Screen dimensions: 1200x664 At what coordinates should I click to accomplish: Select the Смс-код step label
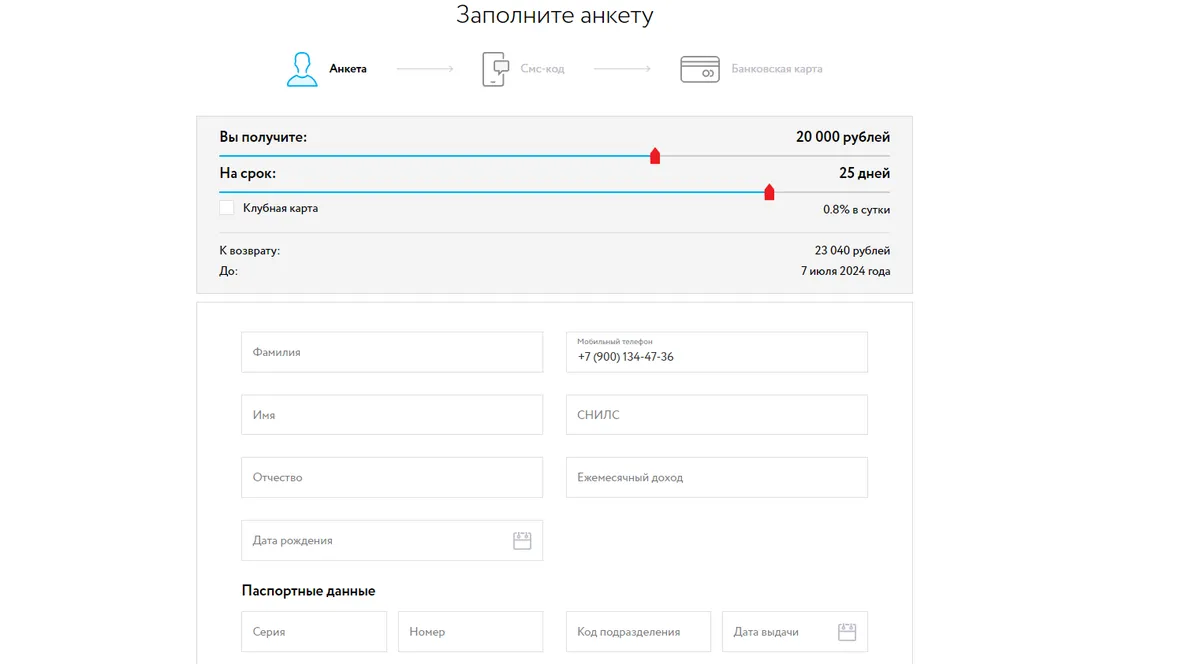pyautogui.click(x=542, y=69)
